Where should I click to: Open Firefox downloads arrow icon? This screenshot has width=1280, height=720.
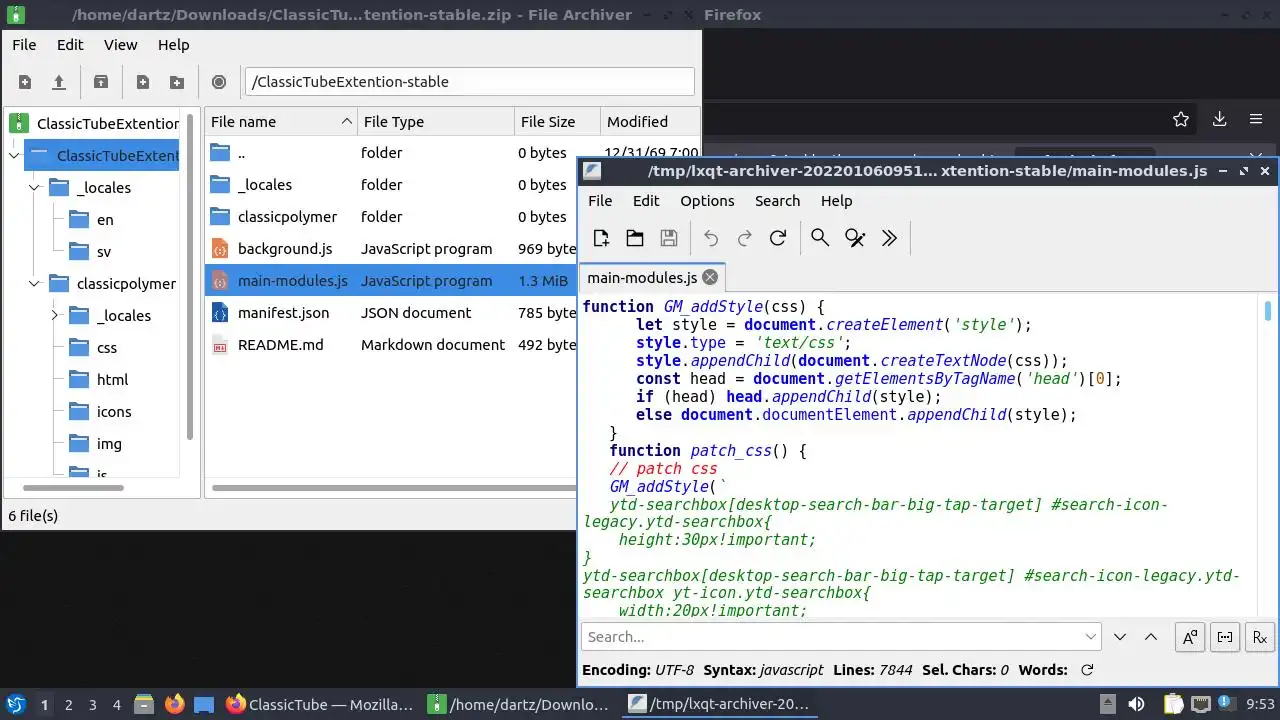point(1219,119)
